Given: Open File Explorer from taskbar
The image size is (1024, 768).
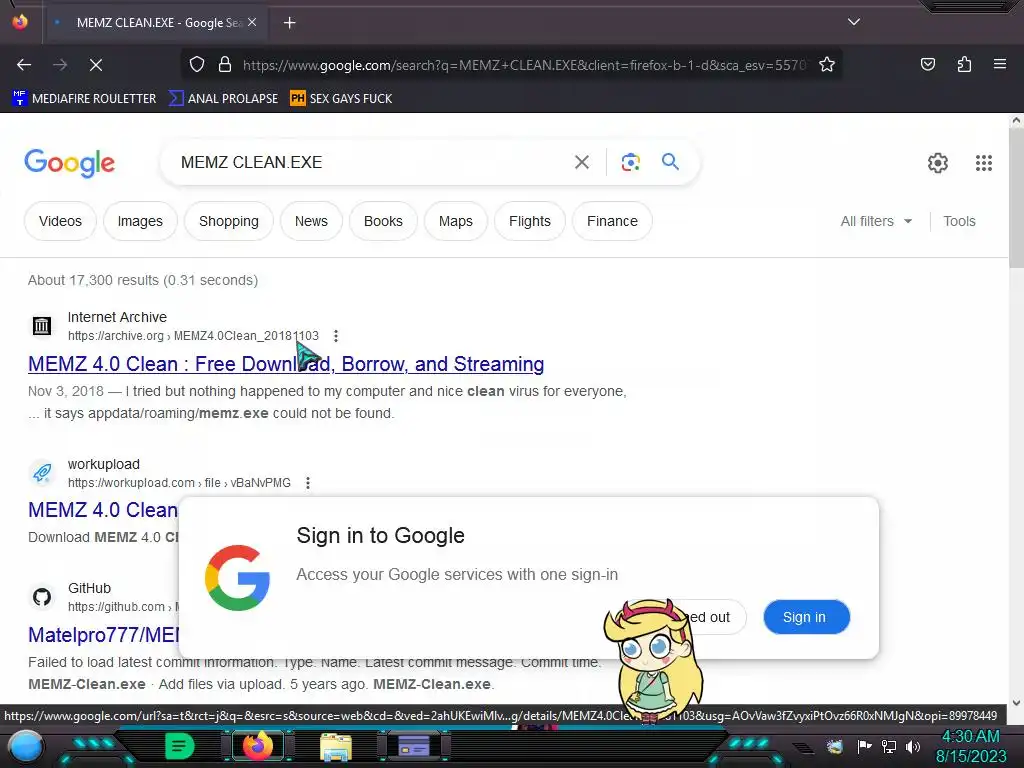Looking at the screenshot, I should [x=336, y=746].
